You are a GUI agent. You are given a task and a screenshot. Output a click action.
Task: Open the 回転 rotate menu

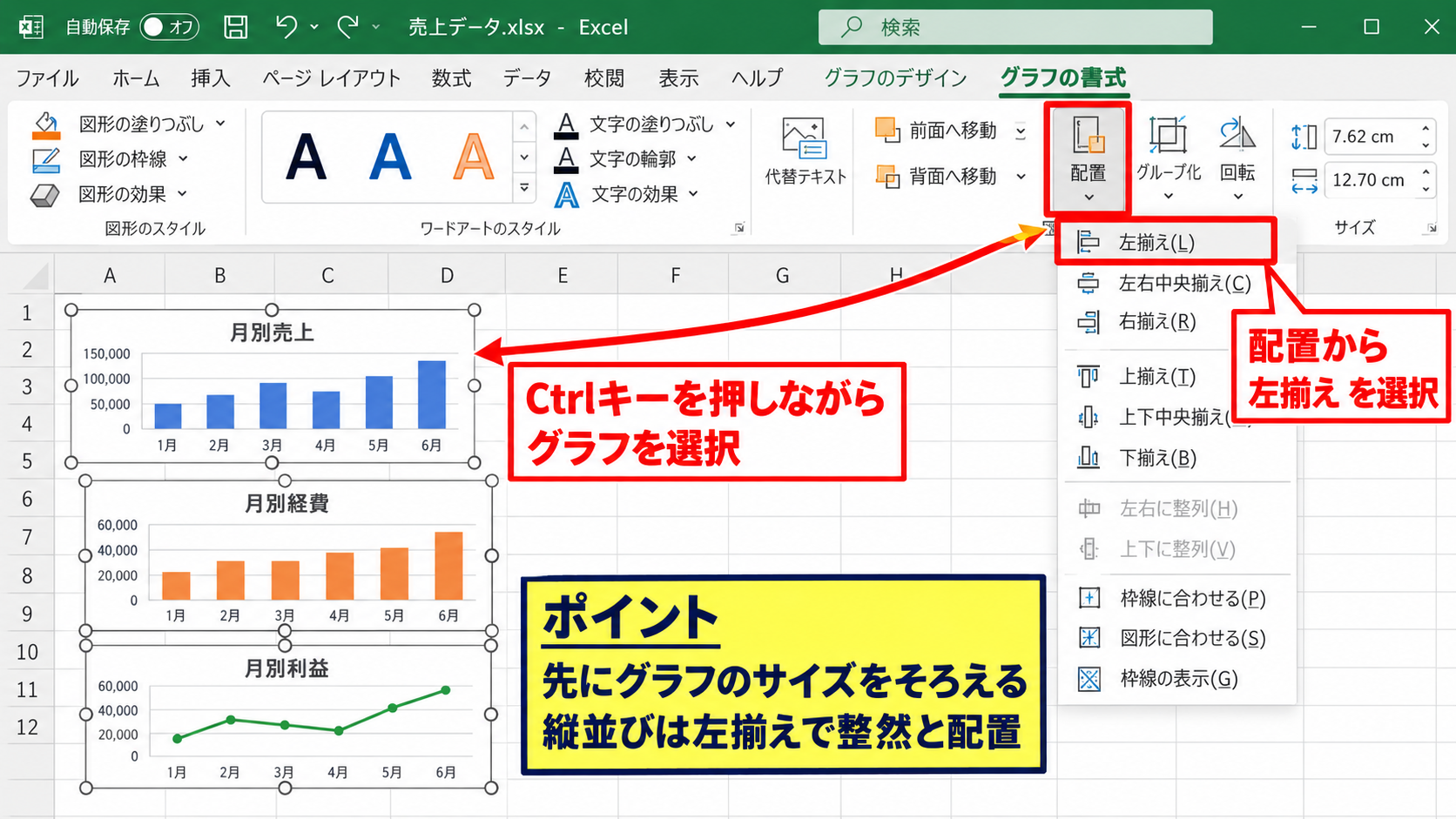click(1237, 158)
